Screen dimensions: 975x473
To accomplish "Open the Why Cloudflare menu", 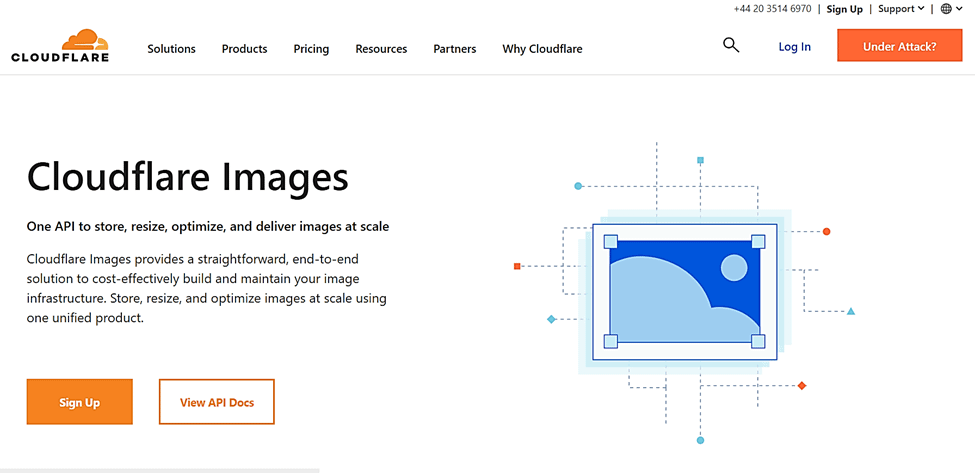I will pos(542,48).
